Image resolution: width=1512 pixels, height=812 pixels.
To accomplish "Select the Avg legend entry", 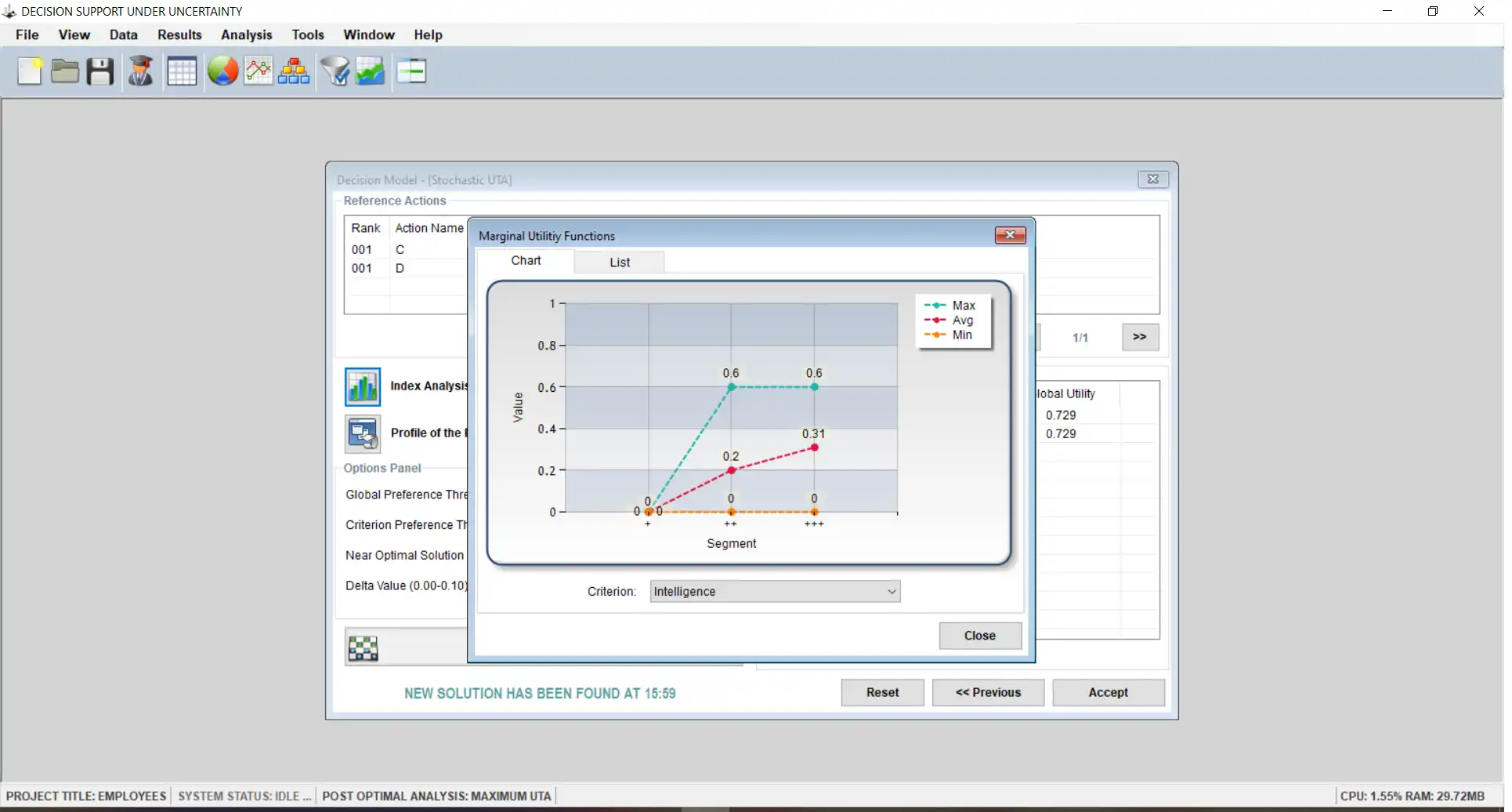I will pos(949,321).
